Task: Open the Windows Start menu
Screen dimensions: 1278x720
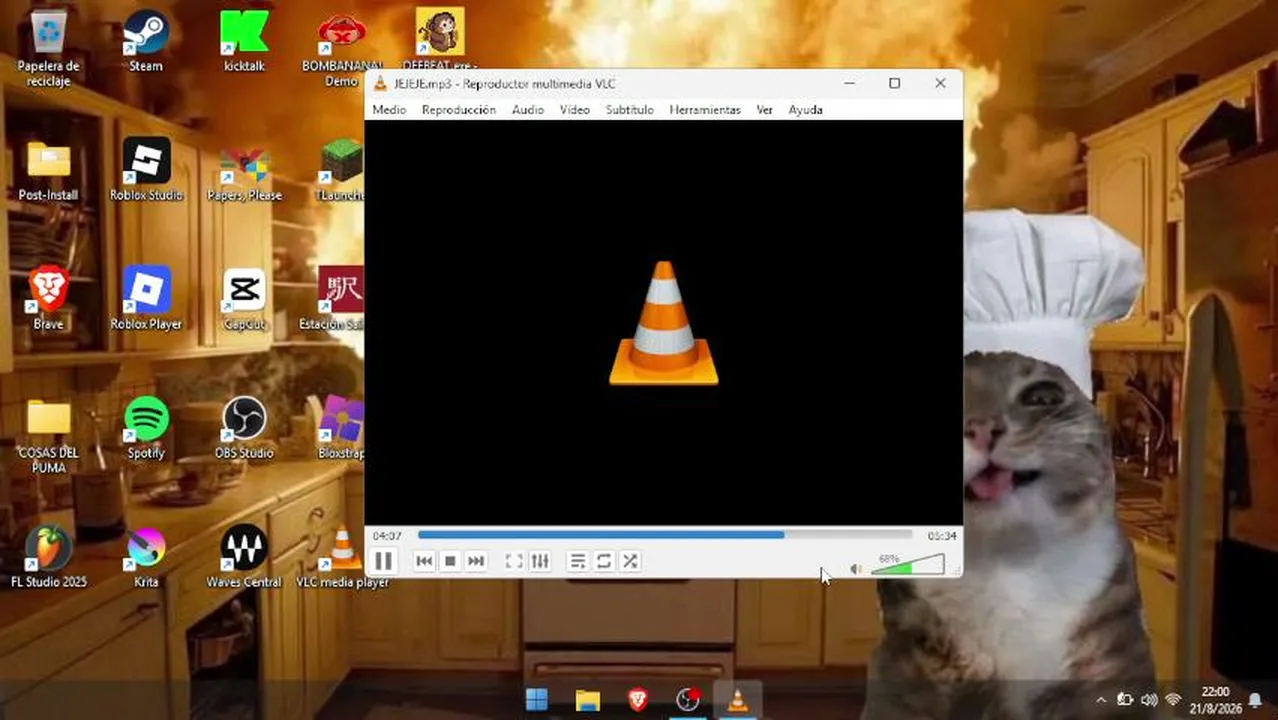Action: tap(537, 700)
